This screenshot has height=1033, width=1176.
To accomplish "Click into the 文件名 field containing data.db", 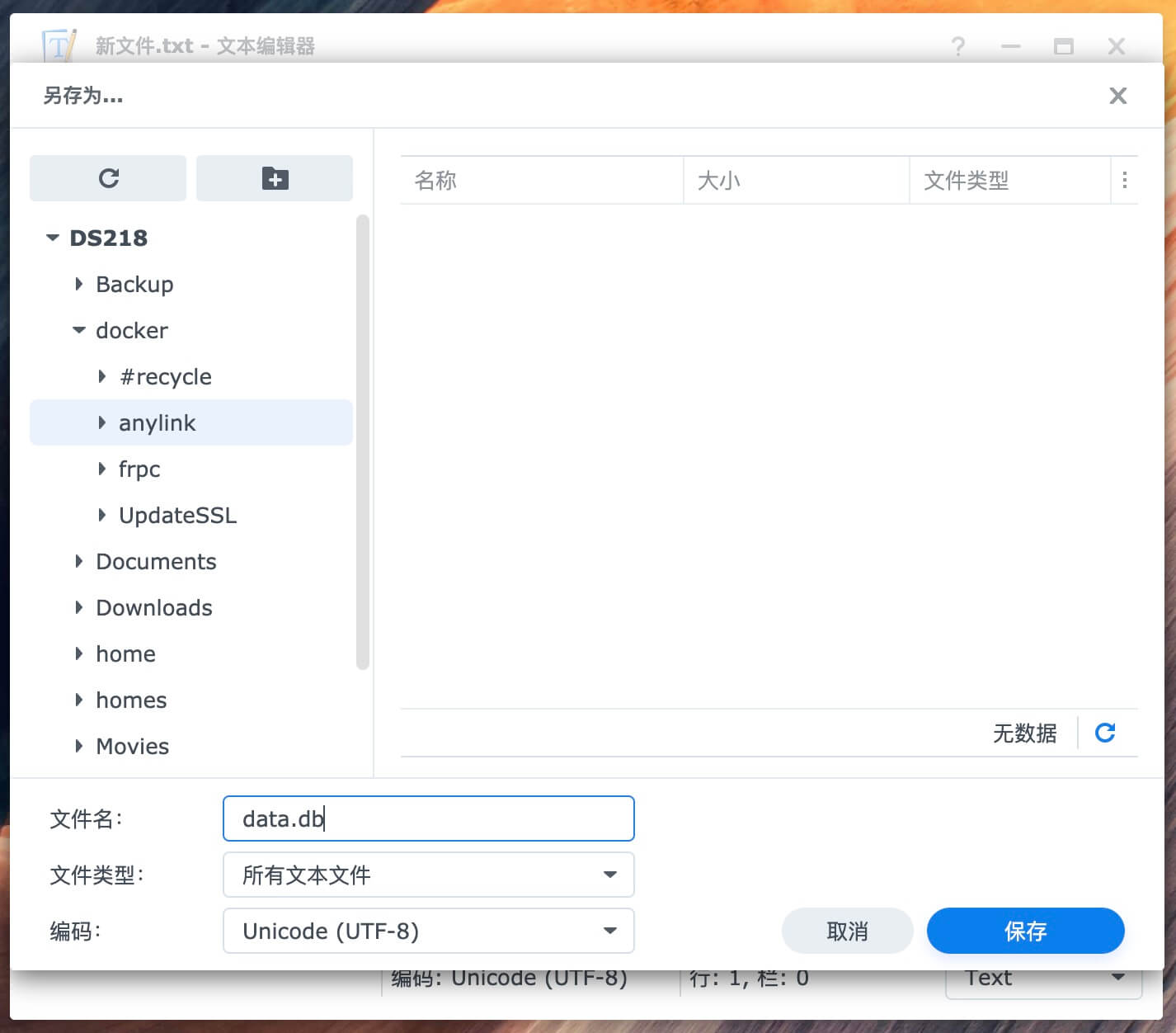I will pos(429,818).
